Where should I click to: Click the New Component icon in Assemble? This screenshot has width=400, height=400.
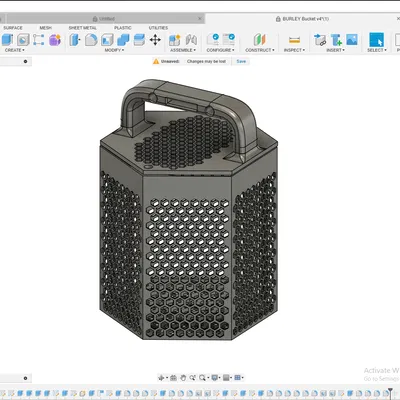(175, 40)
